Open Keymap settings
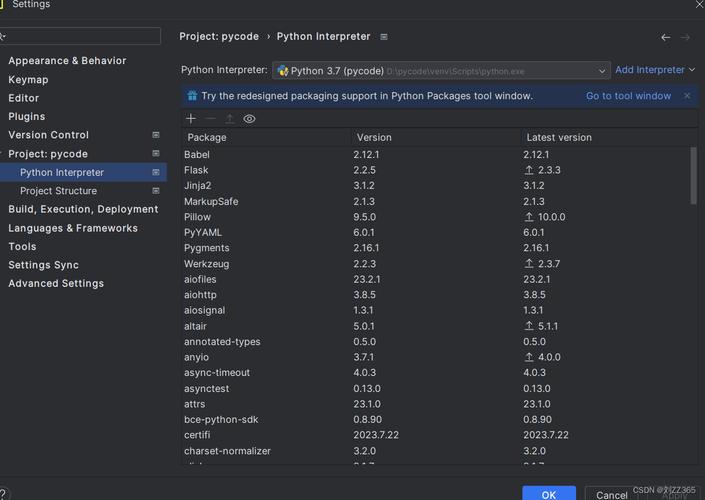705x500 pixels. pyautogui.click(x=28, y=80)
